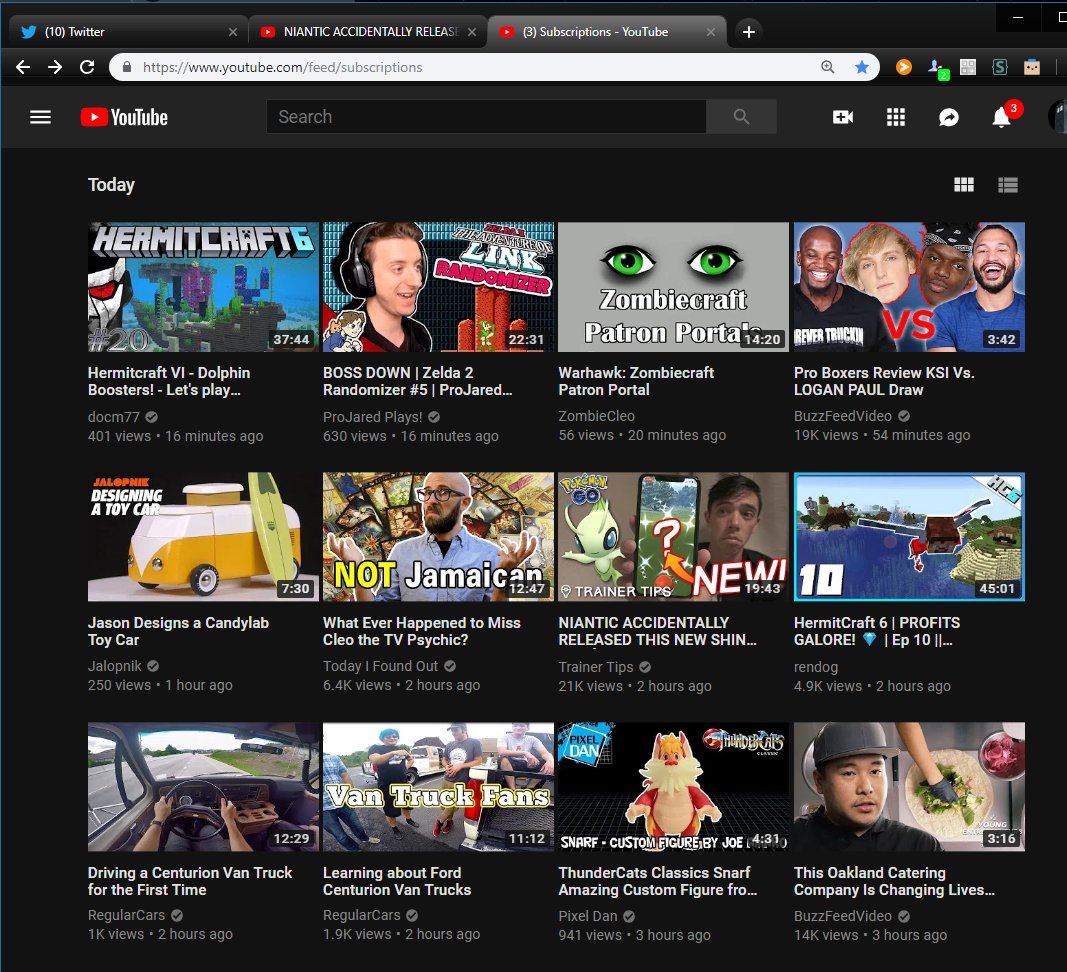Open the Designing a Toy Car thumbnail
The image size is (1067, 972).
[203, 536]
